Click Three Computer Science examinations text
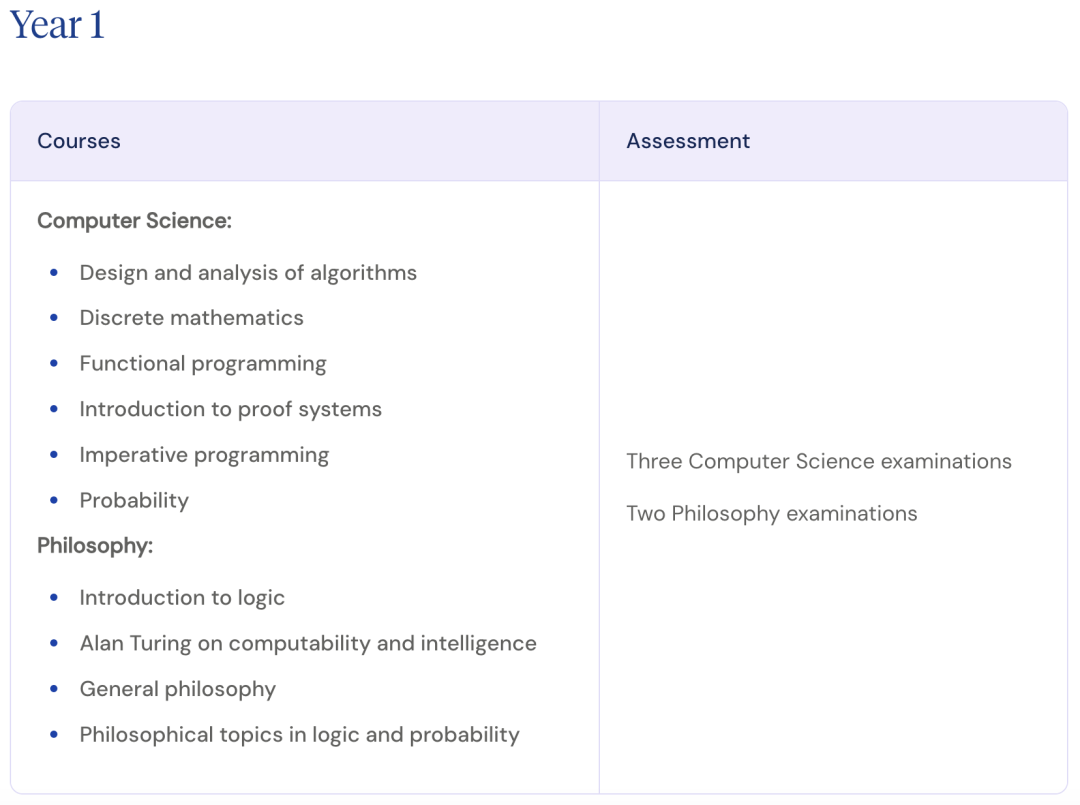 (818, 461)
